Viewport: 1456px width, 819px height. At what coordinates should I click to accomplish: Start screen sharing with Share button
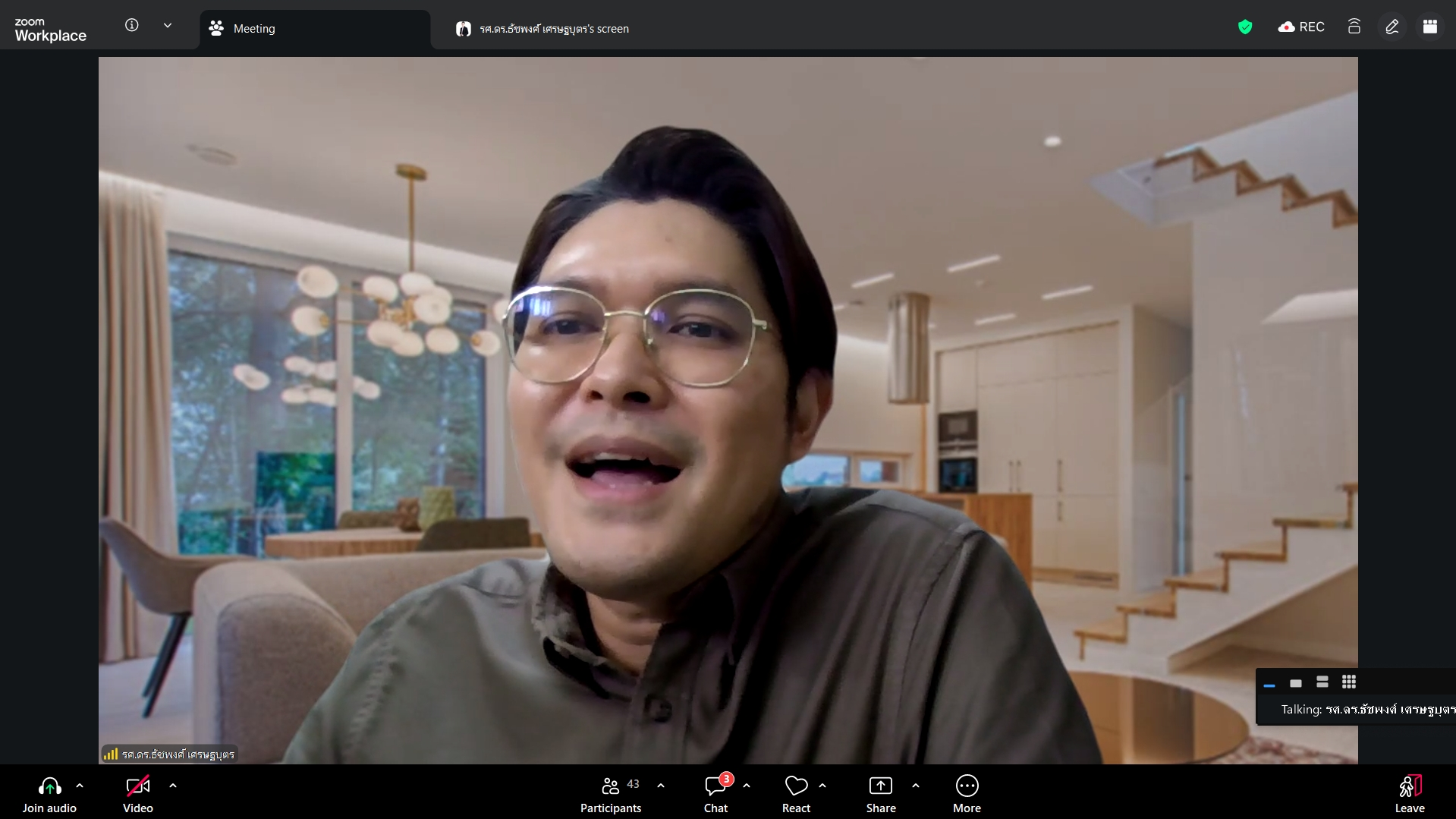(880, 787)
